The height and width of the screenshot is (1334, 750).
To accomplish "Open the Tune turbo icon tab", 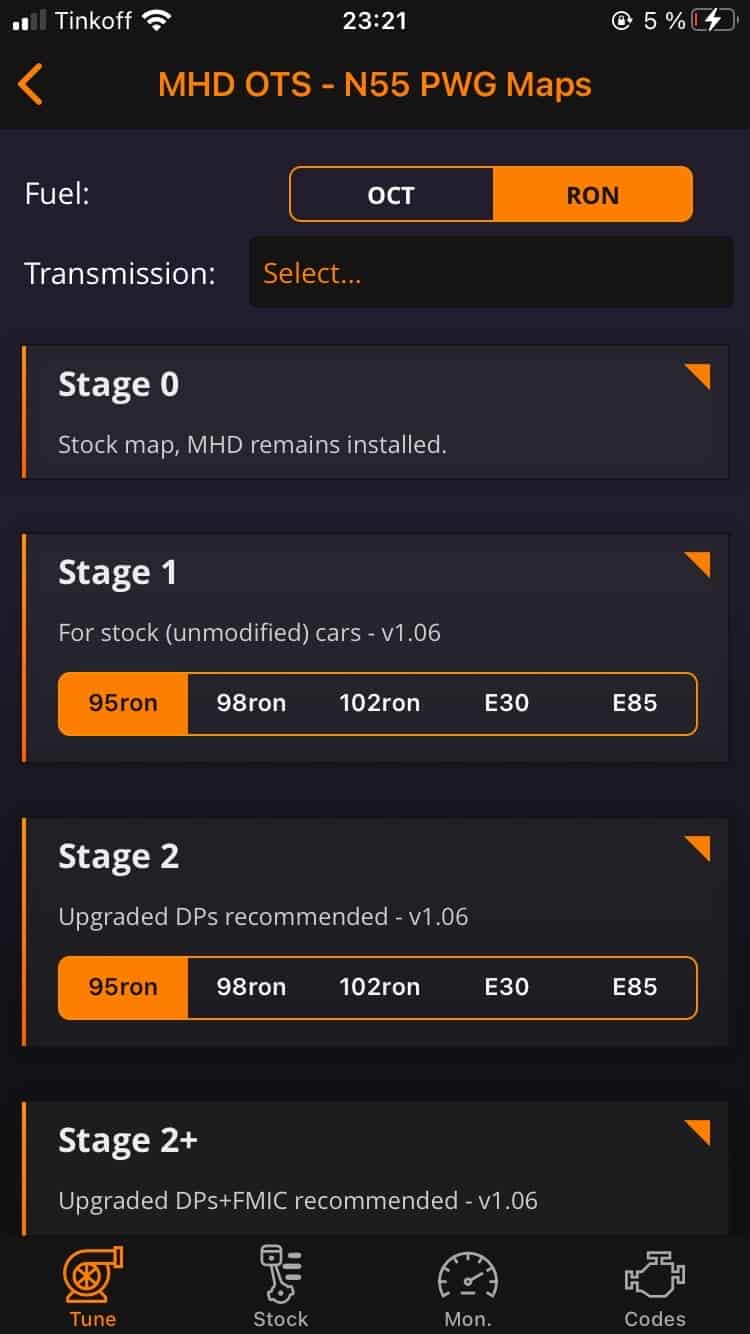I will pyautogui.click(x=93, y=1287).
